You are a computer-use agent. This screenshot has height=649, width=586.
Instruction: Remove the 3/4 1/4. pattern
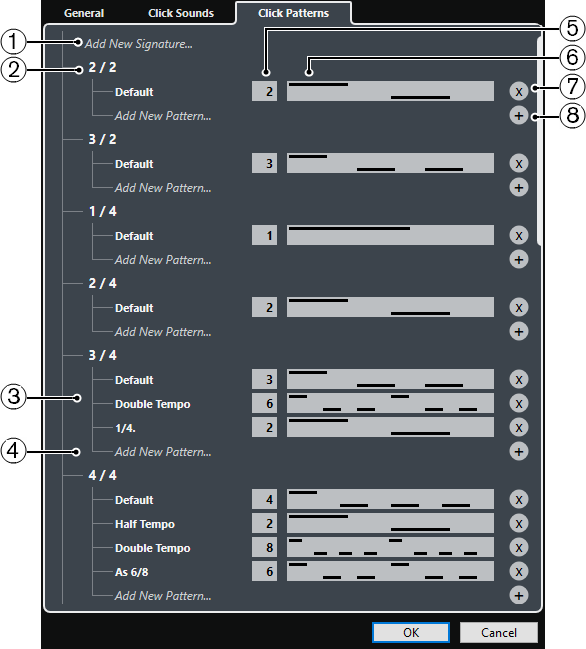519,428
